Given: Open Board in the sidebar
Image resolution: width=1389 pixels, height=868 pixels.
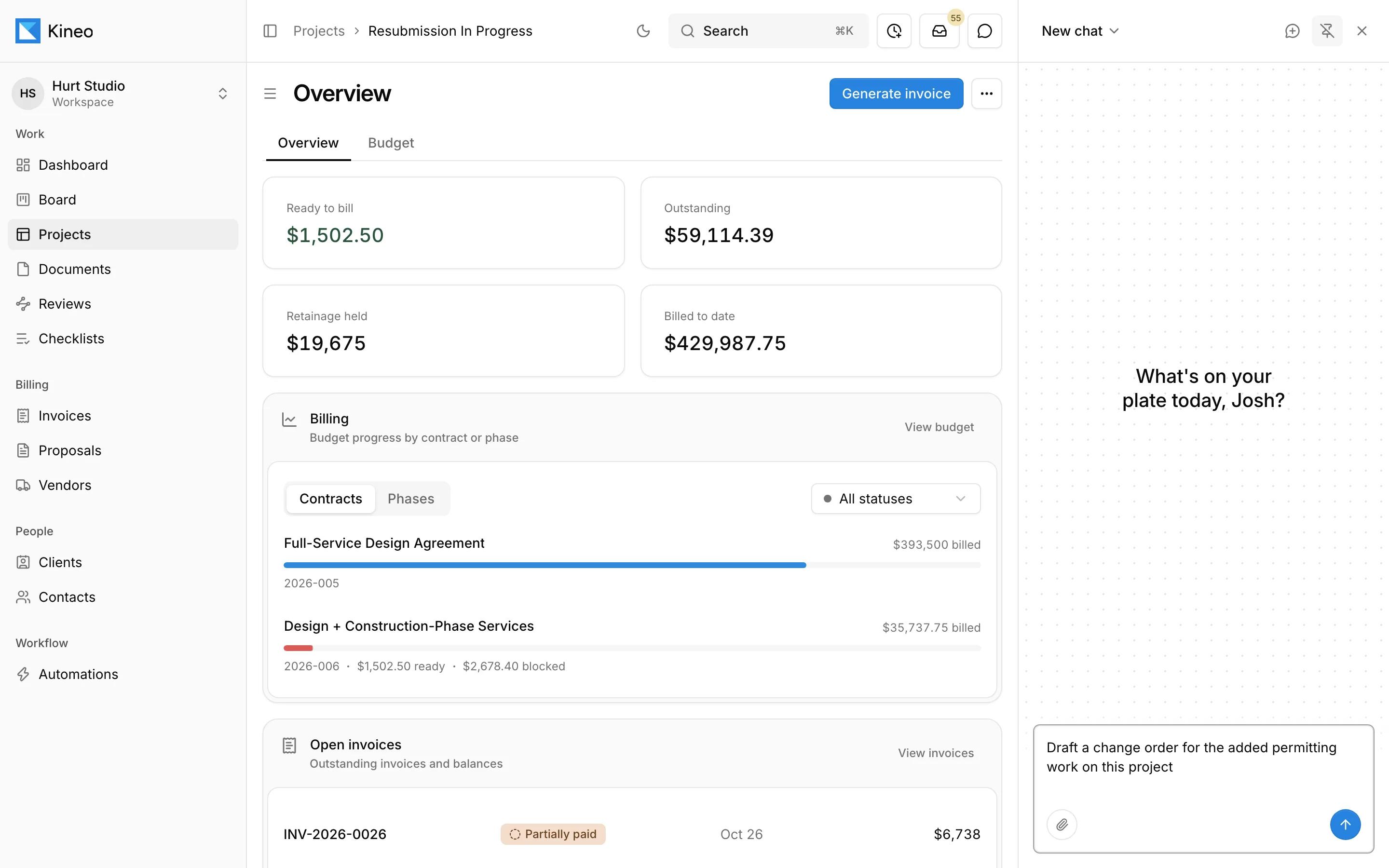Looking at the screenshot, I should (123, 200).
